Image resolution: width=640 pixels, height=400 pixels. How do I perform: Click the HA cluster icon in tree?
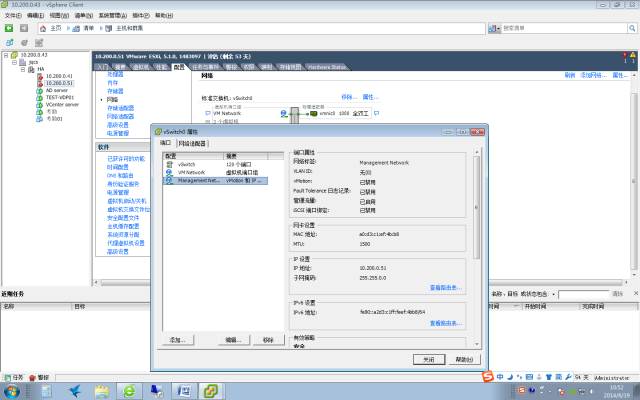pos(31,69)
